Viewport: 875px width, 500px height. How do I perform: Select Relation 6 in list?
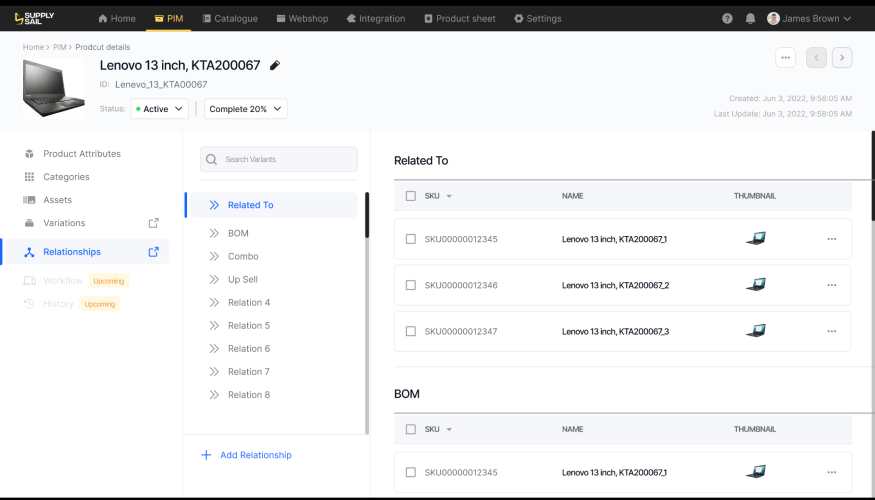tap(249, 349)
